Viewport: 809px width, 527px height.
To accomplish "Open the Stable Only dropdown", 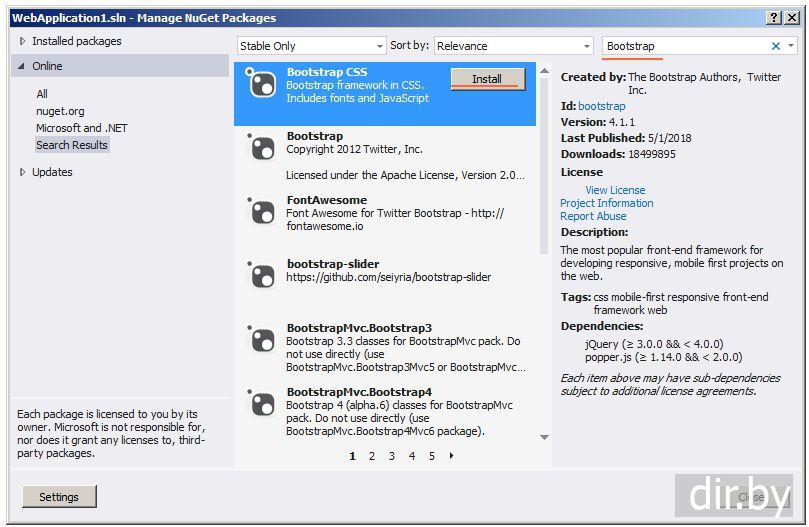I will tap(311, 46).
